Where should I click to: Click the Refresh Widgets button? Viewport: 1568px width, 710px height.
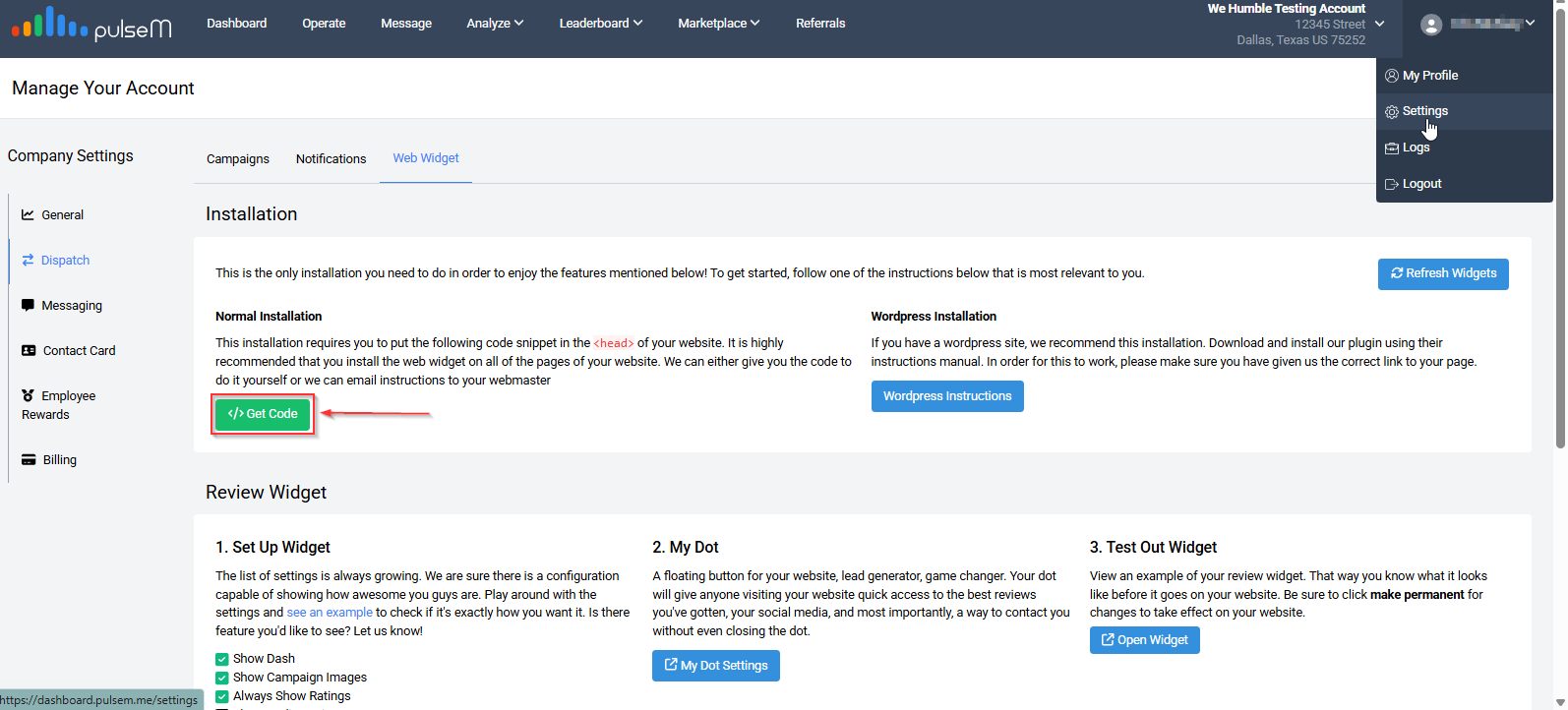pos(1443,273)
